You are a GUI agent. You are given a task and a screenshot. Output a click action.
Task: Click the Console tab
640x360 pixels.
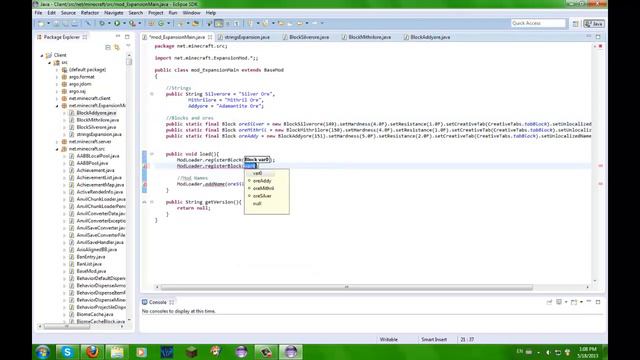(158, 302)
